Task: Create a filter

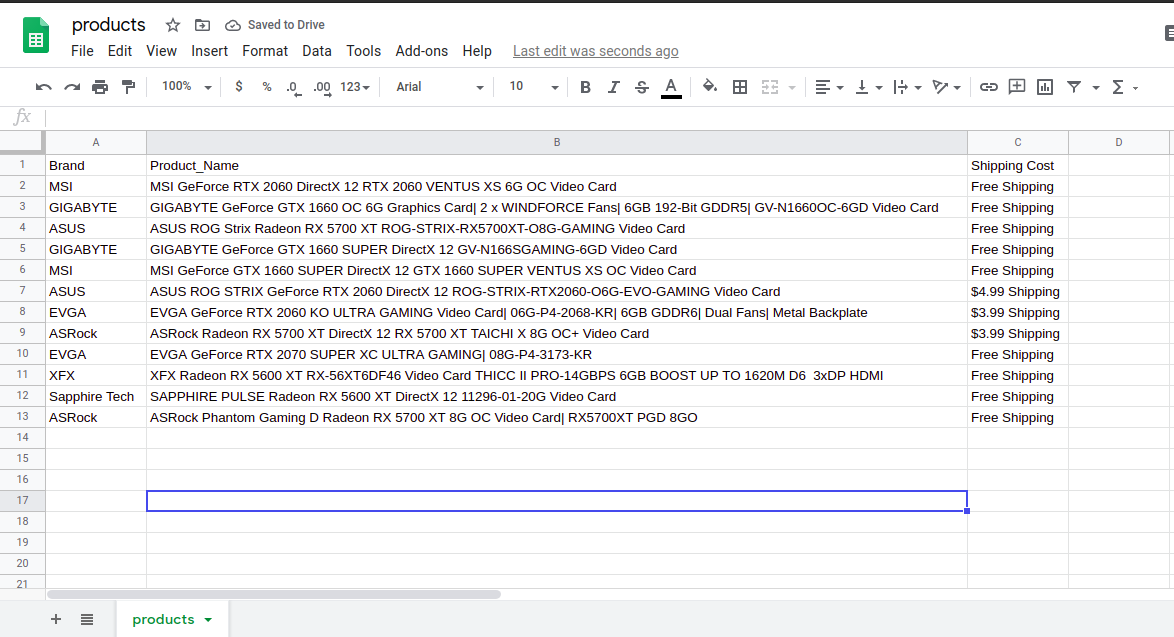Action: (1074, 87)
